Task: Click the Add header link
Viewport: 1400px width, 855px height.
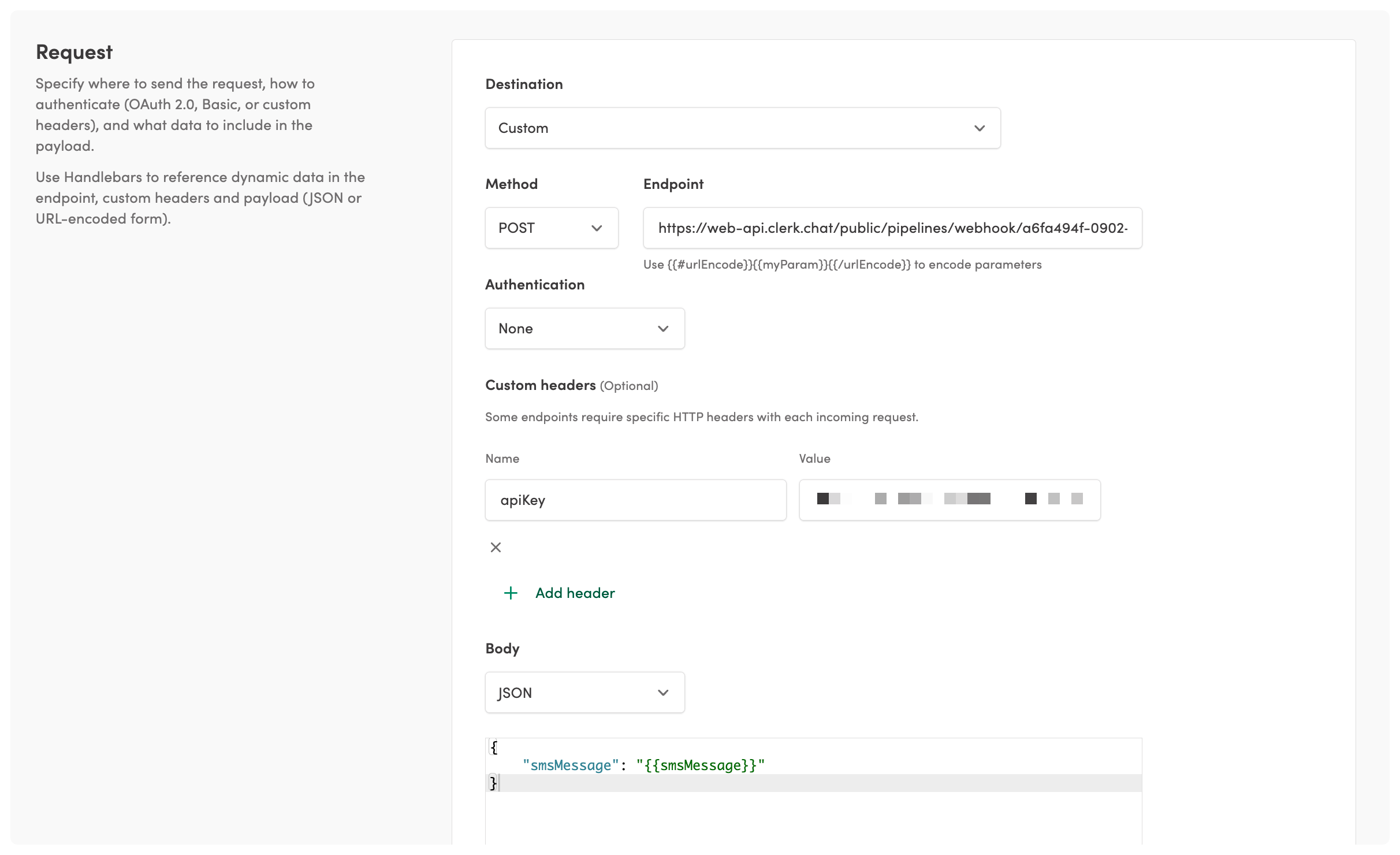Action: coord(575,593)
